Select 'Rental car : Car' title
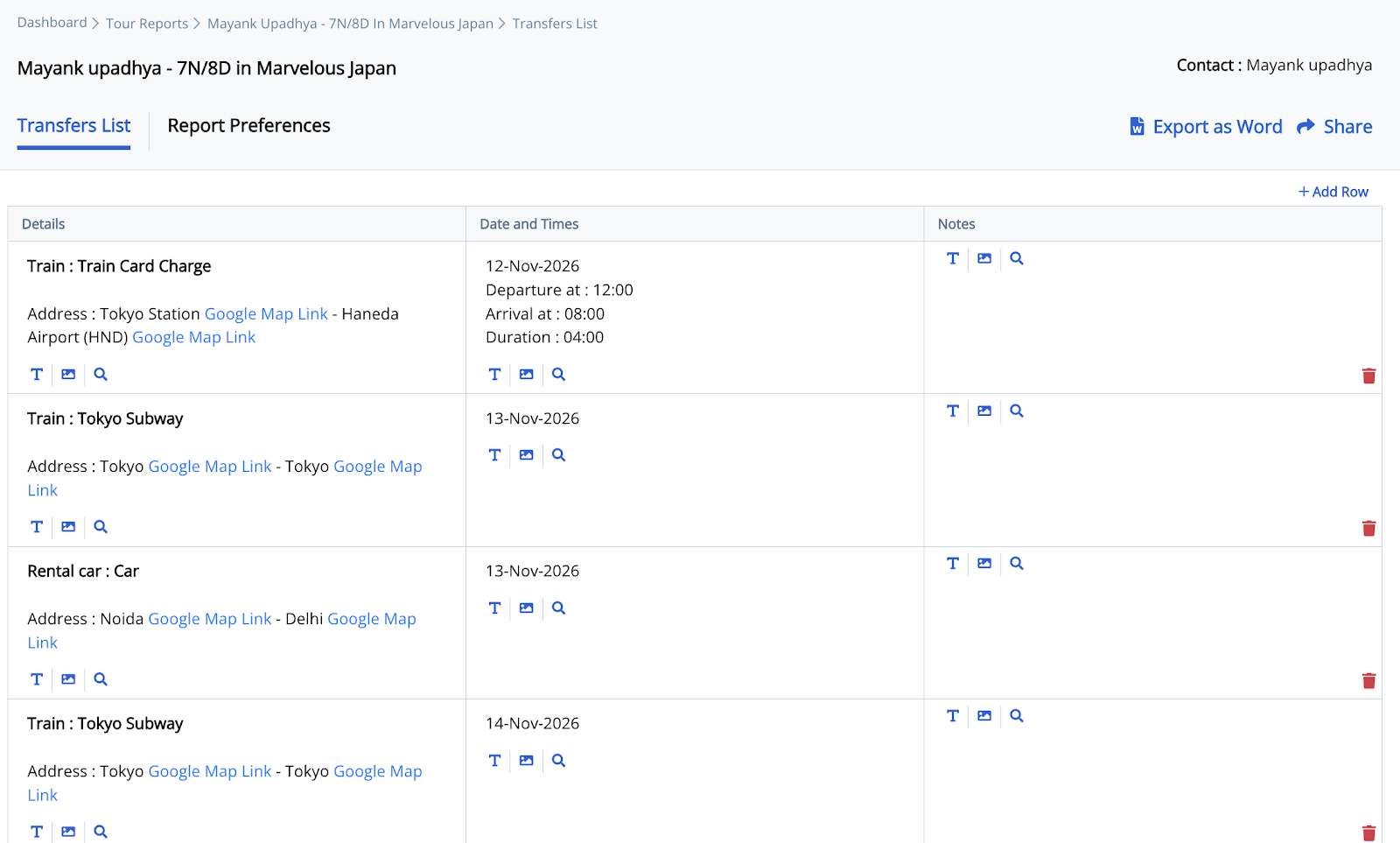Image resolution: width=1400 pixels, height=843 pixels. pyautogui.click(x=83, y=571)
